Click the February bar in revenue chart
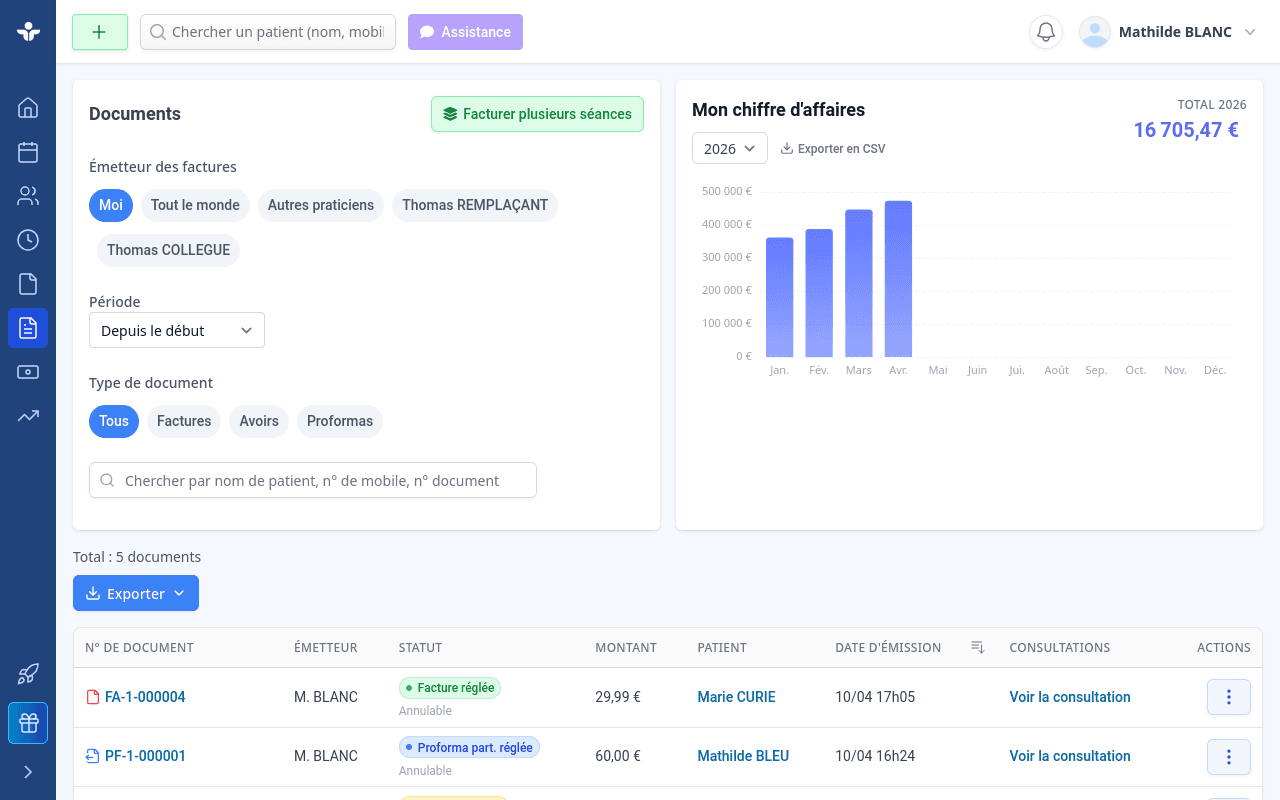Viewport: 1280px width, 800px height. pos(819,293)
